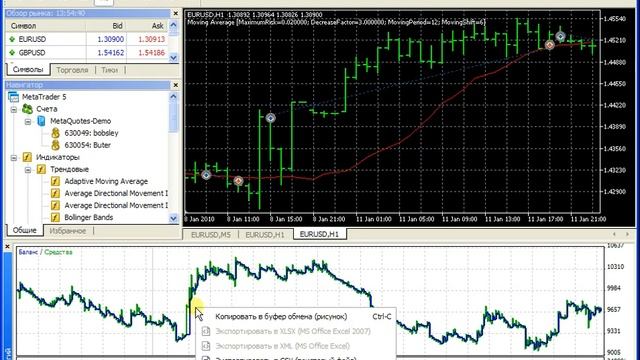Select account icon for 630054: Buter
Screen dimensions: 640x360
coord(56,145)
